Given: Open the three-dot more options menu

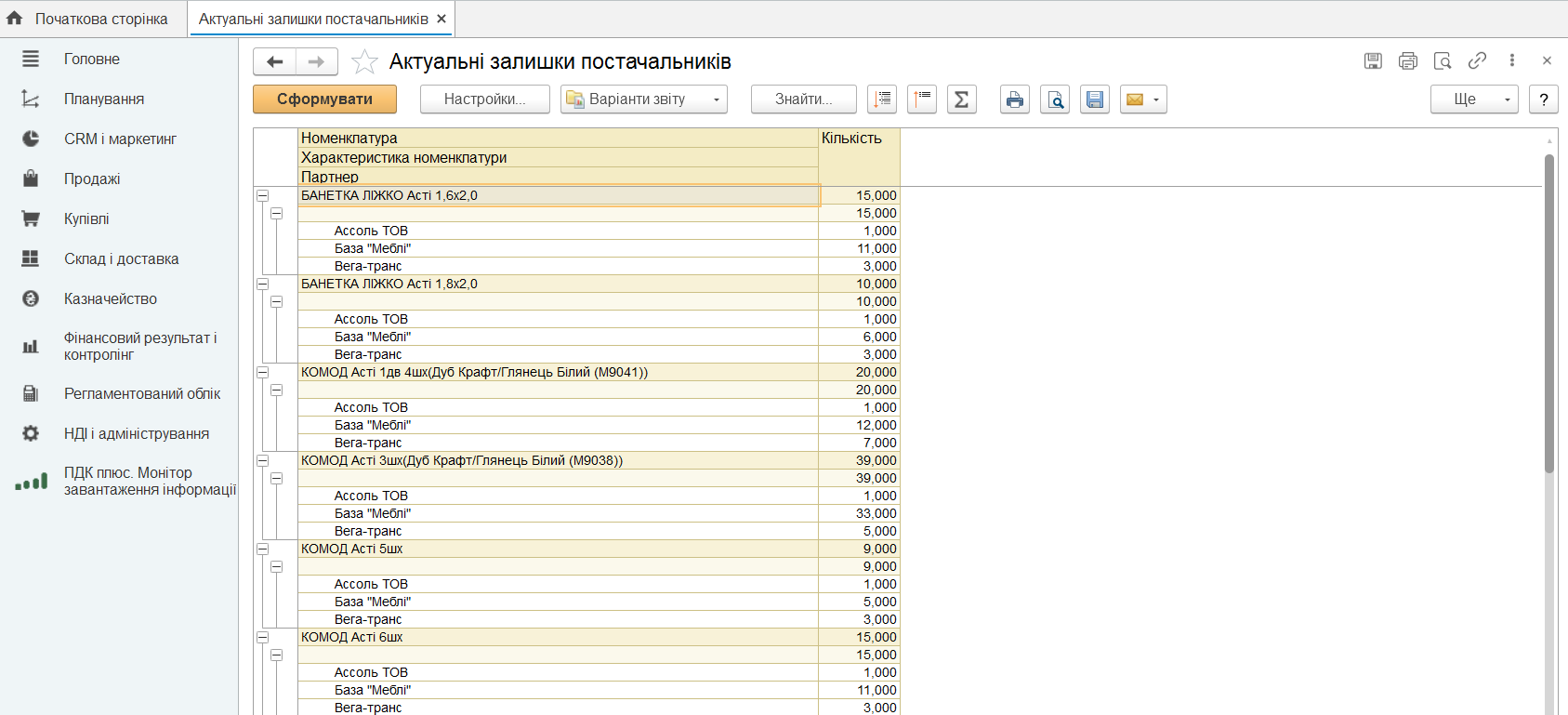Looking at the screenshot, I should 1512,61.
